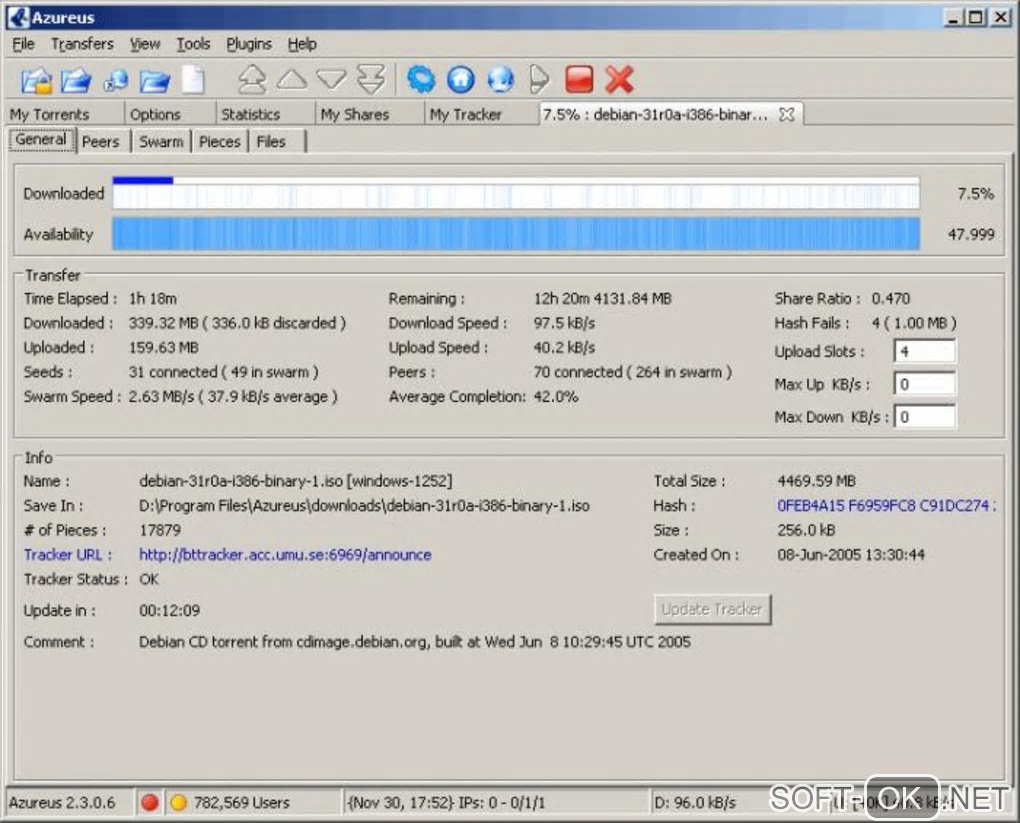Click the folder-with-padlock open torrent icon

tap(36, 79)
